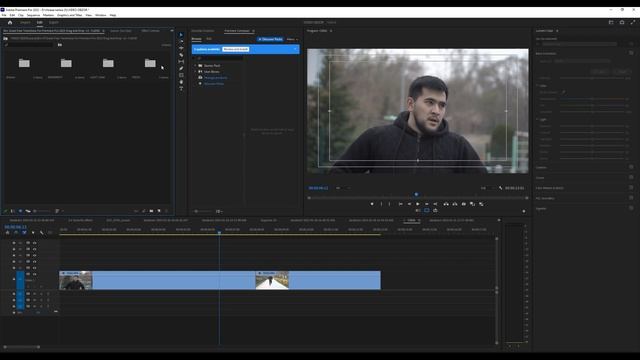Select the Selection tool in tools panel
640x360 pixels.
pyautogui.click(x=181, y=35)
